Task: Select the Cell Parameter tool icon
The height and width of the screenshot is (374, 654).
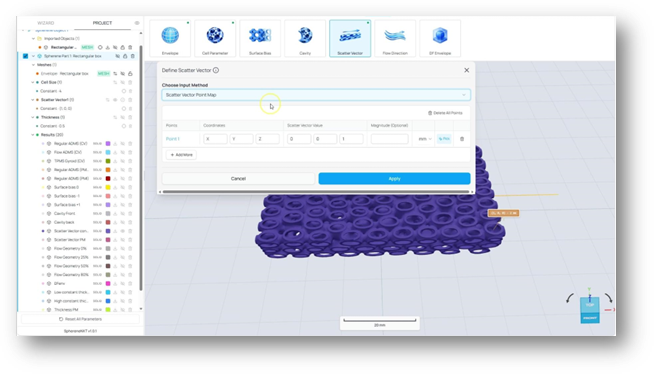Action: click(x=215, y=38)
